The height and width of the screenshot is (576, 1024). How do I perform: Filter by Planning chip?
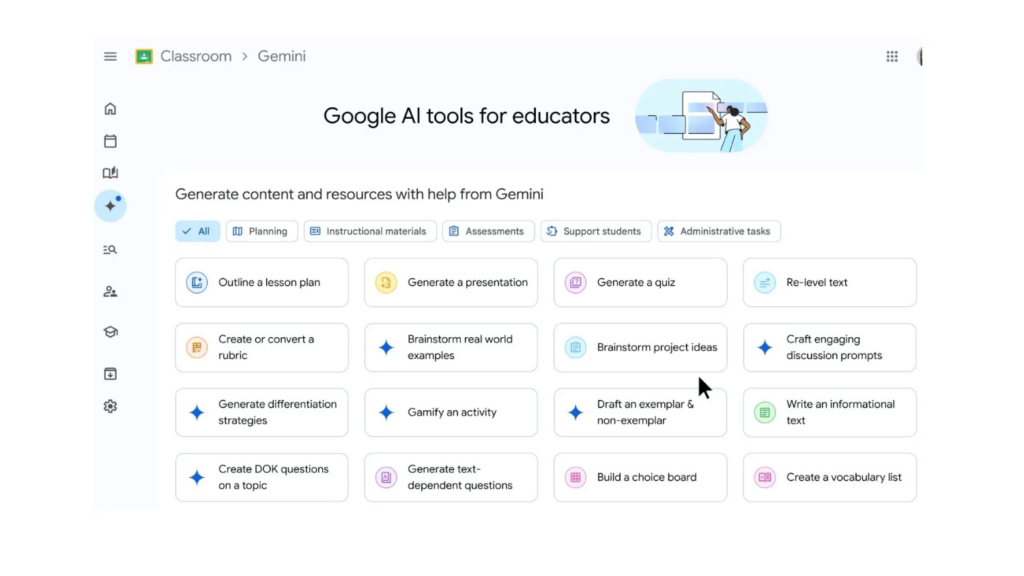coord(261,231)
